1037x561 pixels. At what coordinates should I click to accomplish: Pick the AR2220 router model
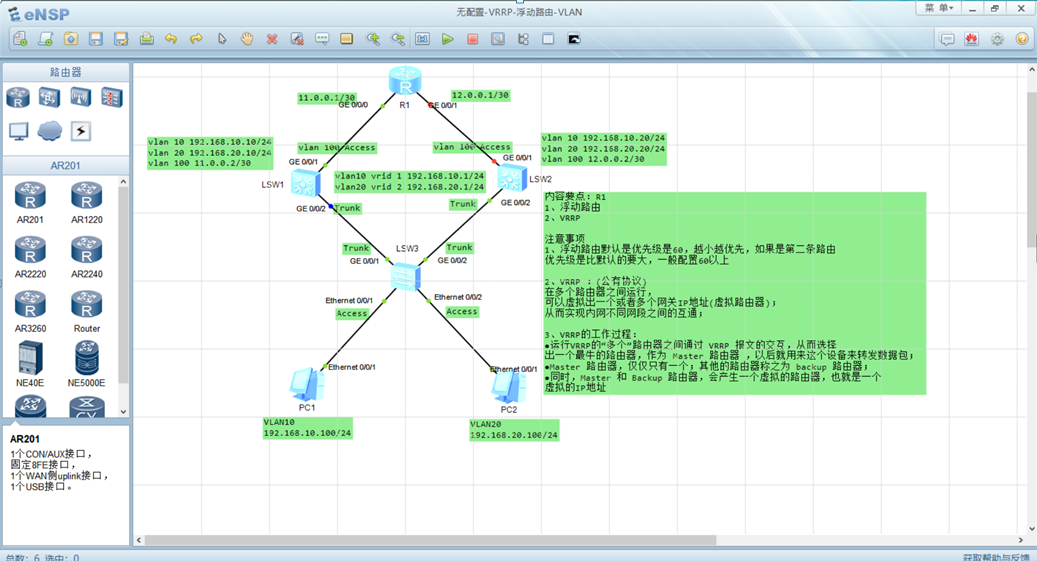click(30, 257)
